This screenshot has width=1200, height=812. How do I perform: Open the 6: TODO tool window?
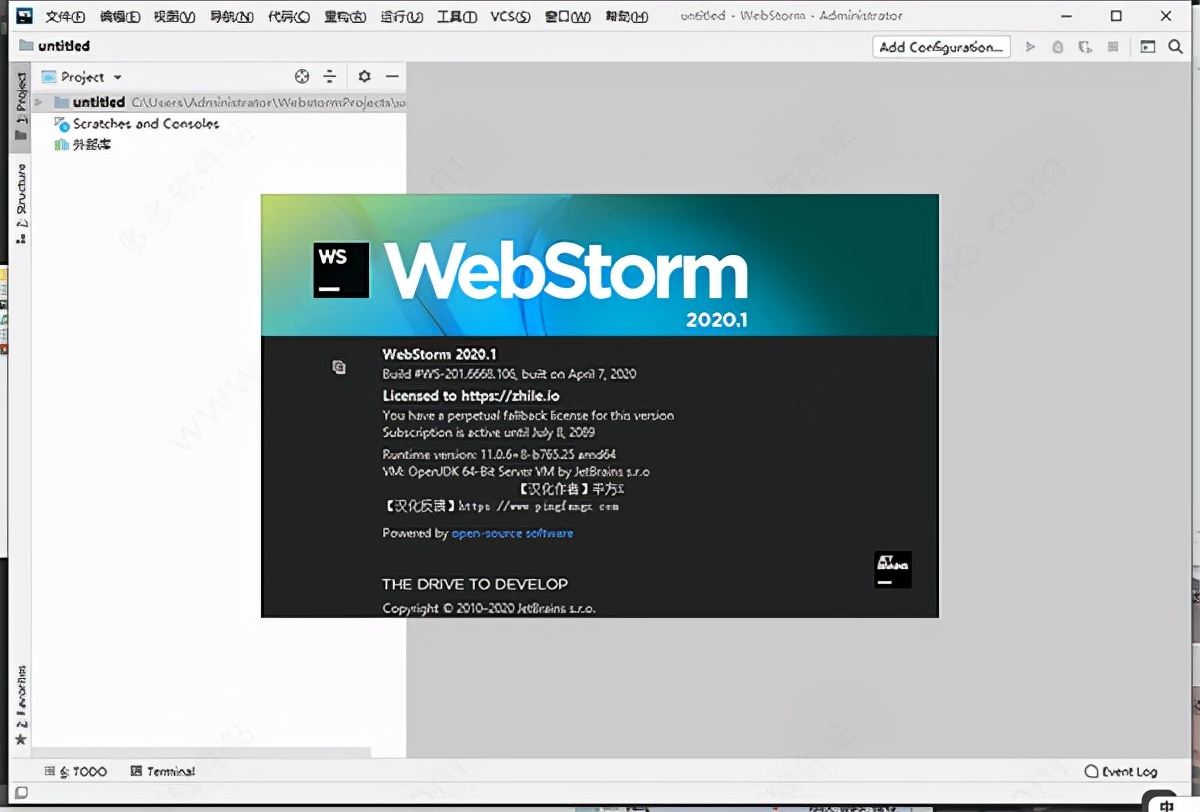click(x=77, y=772)
